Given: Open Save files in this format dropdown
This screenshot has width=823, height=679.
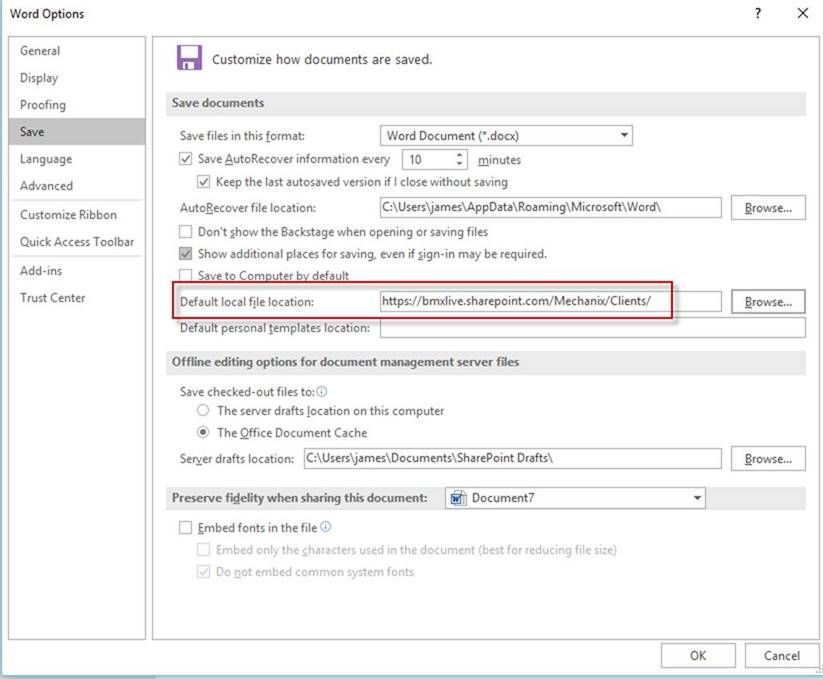Looking at the screenshot, I should 506,135.
